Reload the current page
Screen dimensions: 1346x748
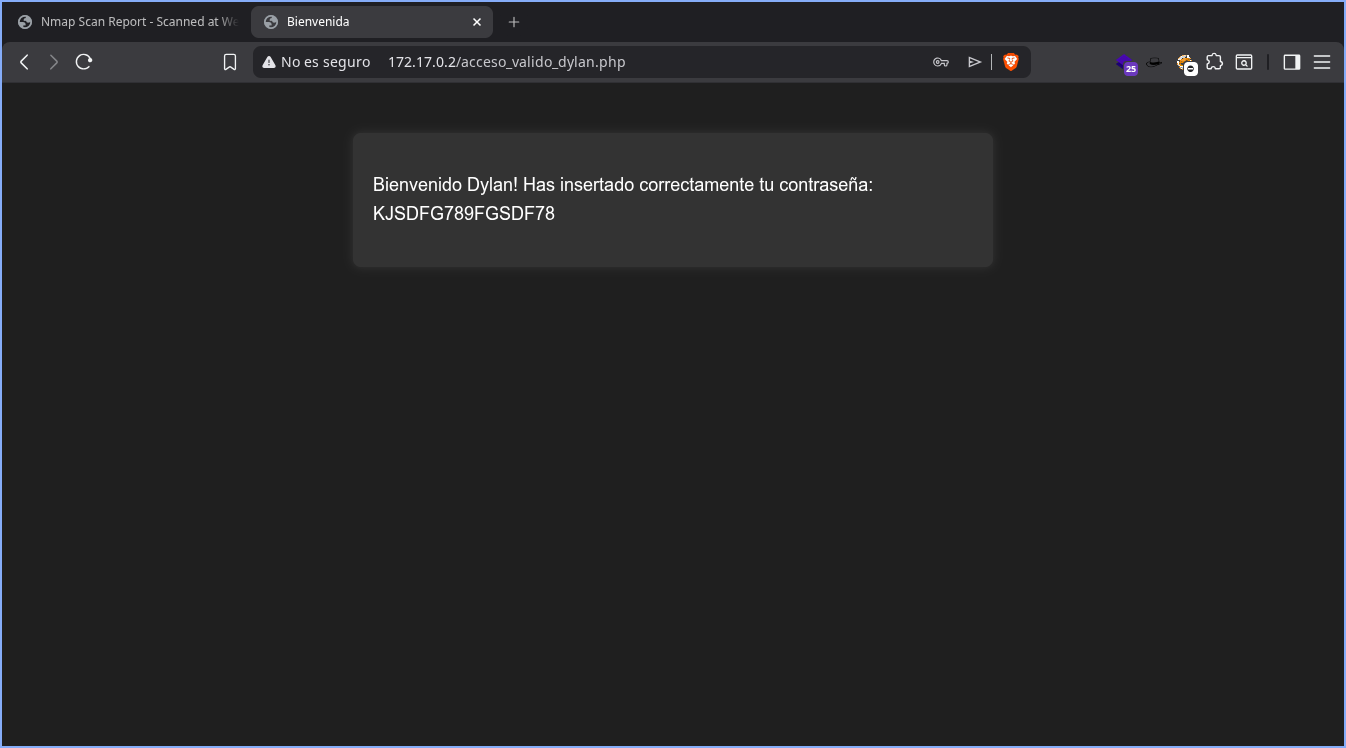(x=84, y=62)
